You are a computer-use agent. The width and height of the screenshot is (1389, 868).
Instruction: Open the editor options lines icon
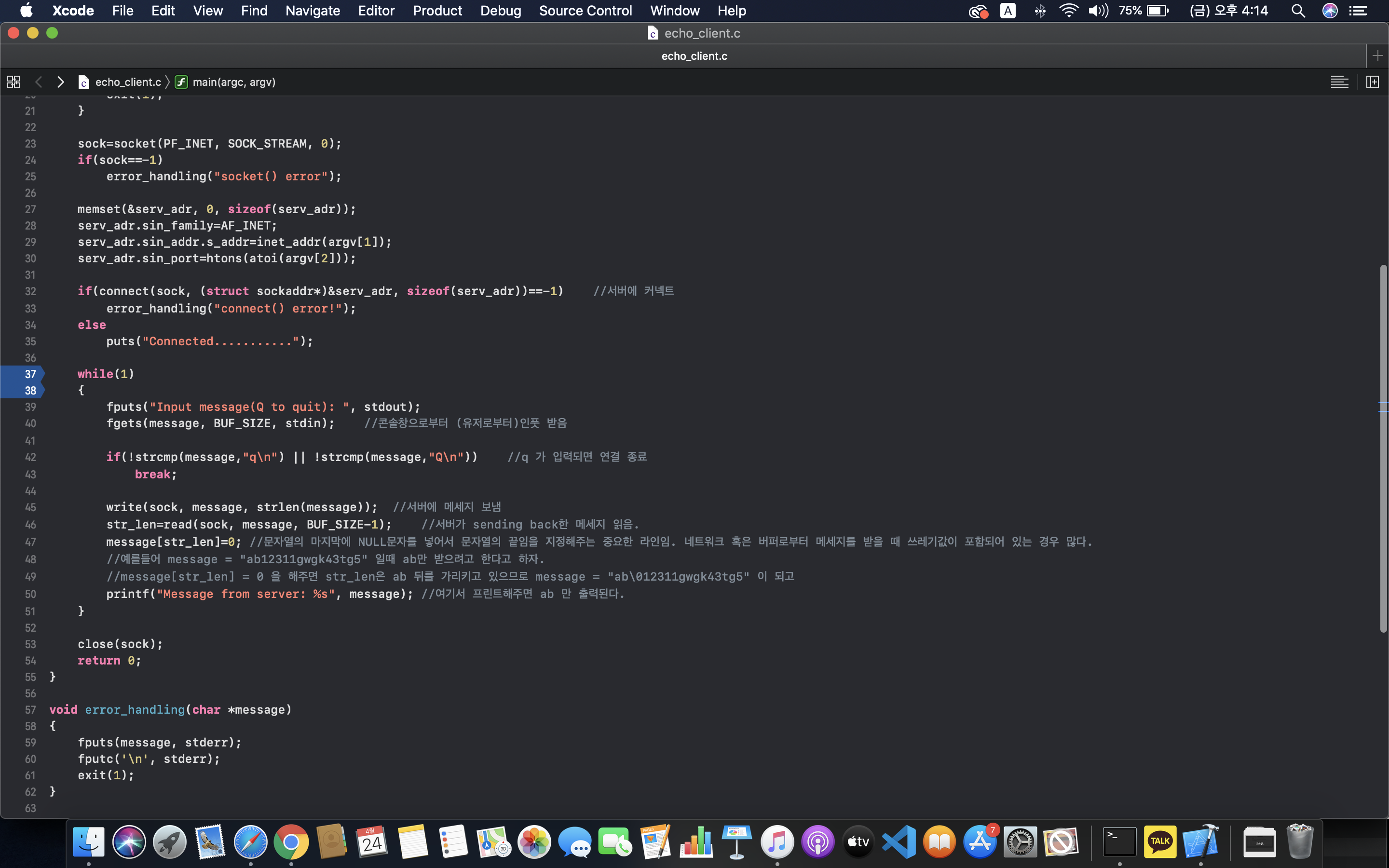click(1339, 82)
